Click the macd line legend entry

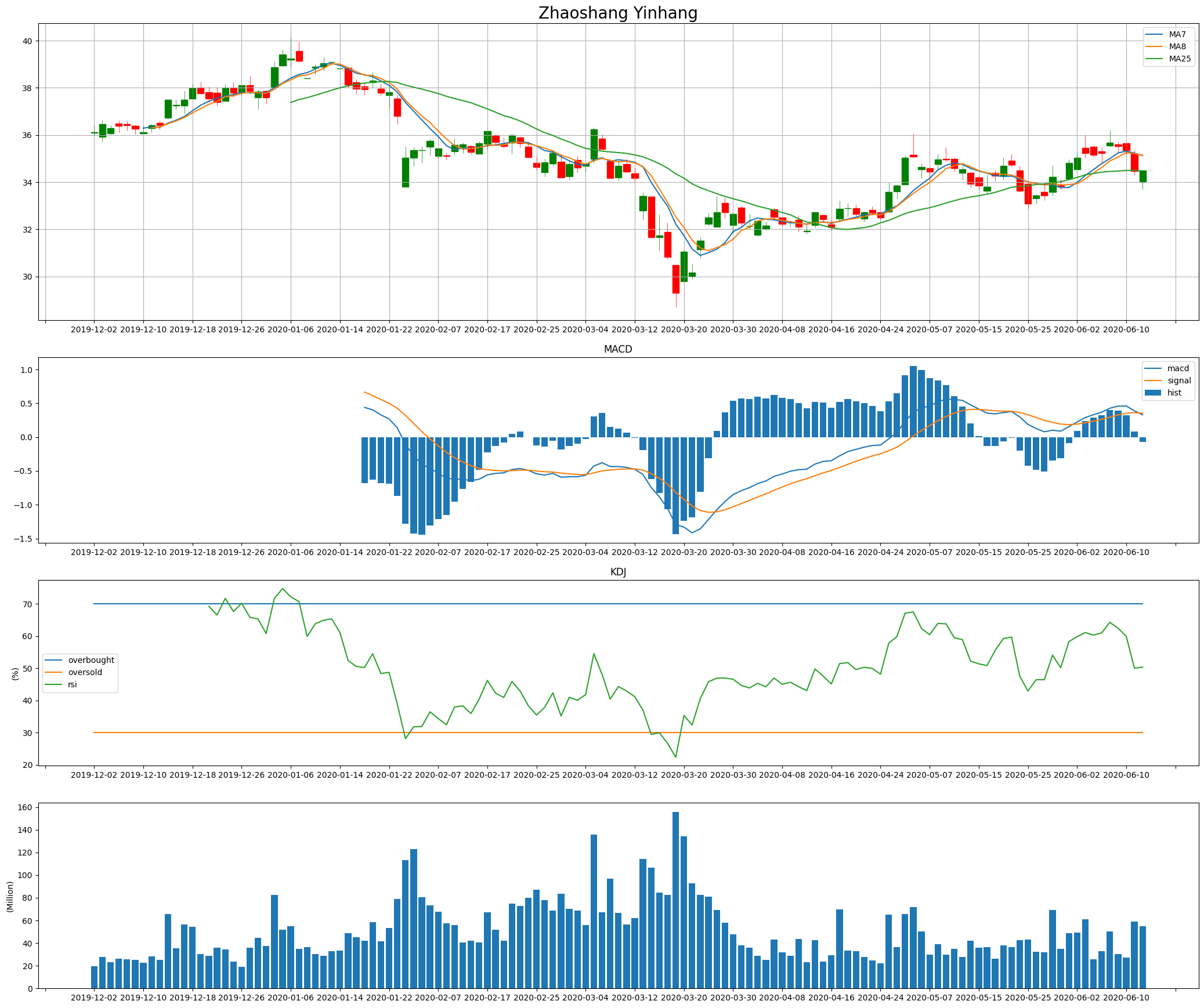point(1177,368)
